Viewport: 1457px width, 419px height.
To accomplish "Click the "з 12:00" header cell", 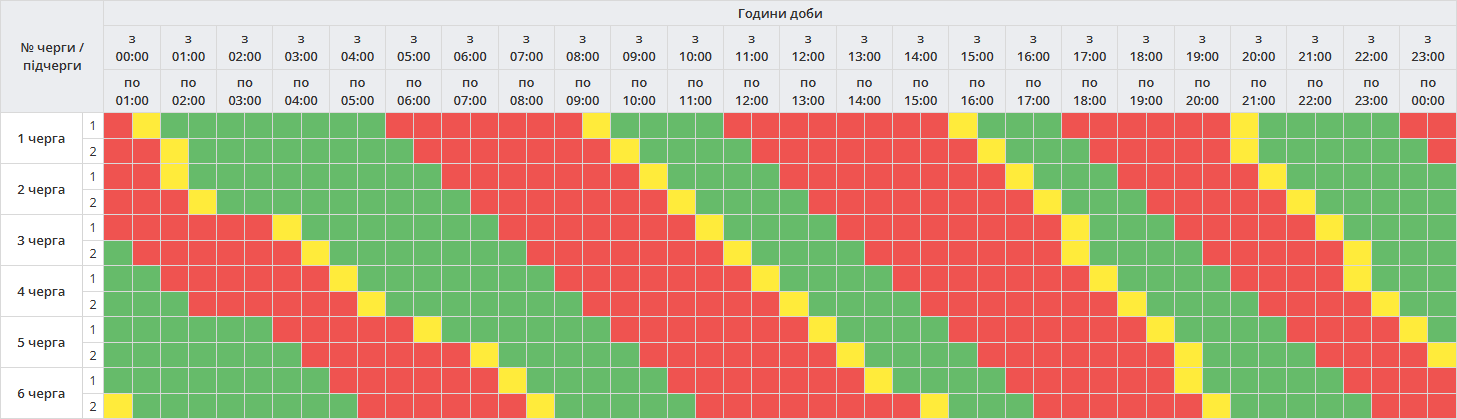I will coord(808,48).
